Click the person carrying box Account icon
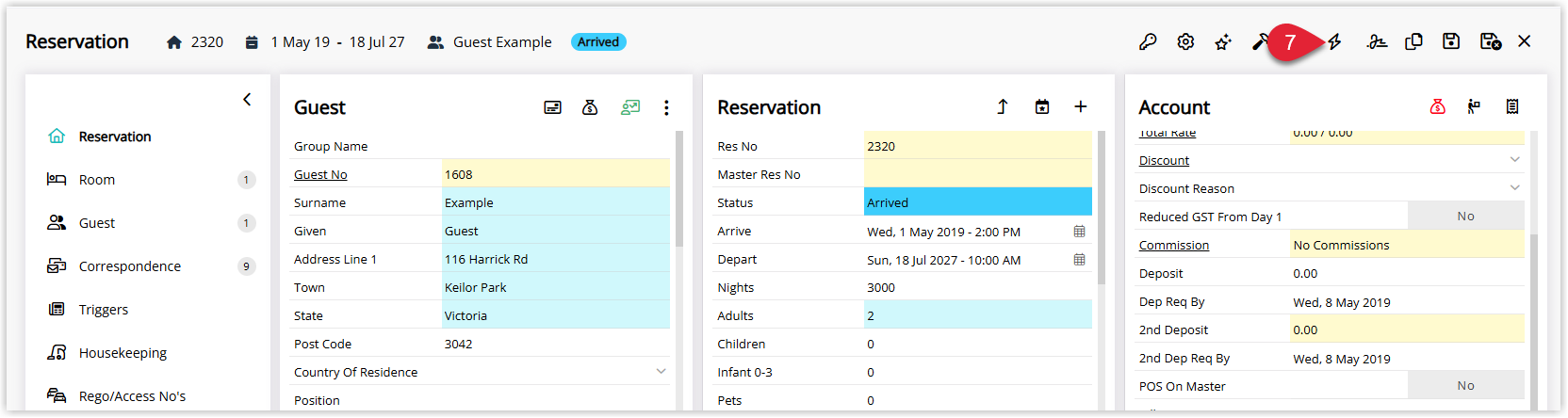This screenshot has height=418, width=1568. coord(1474,106)
